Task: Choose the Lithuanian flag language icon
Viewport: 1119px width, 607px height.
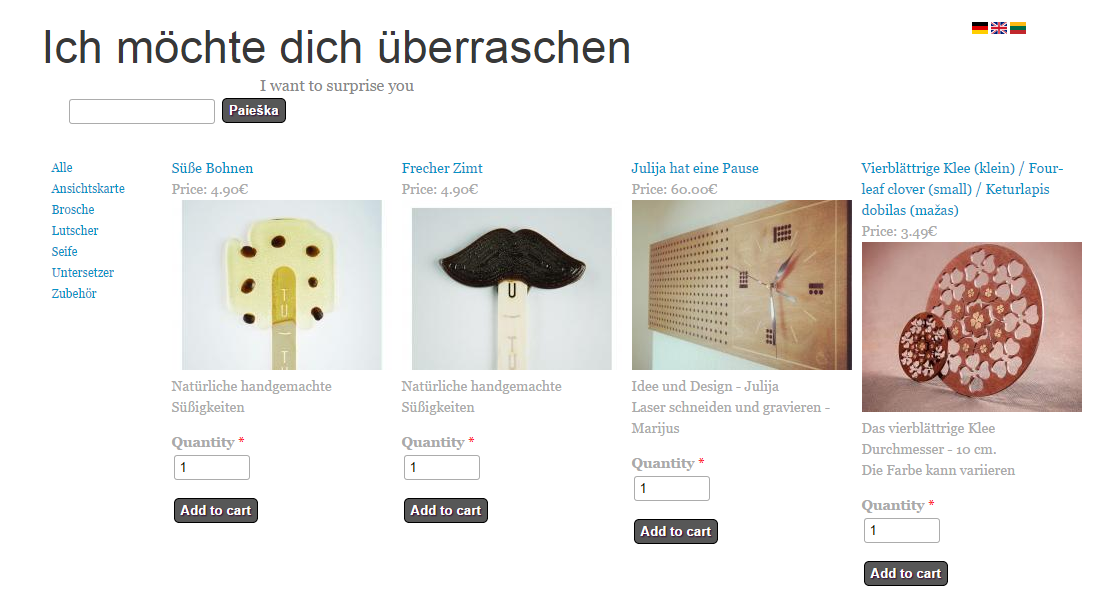Action: click(x=1018, y=28)
